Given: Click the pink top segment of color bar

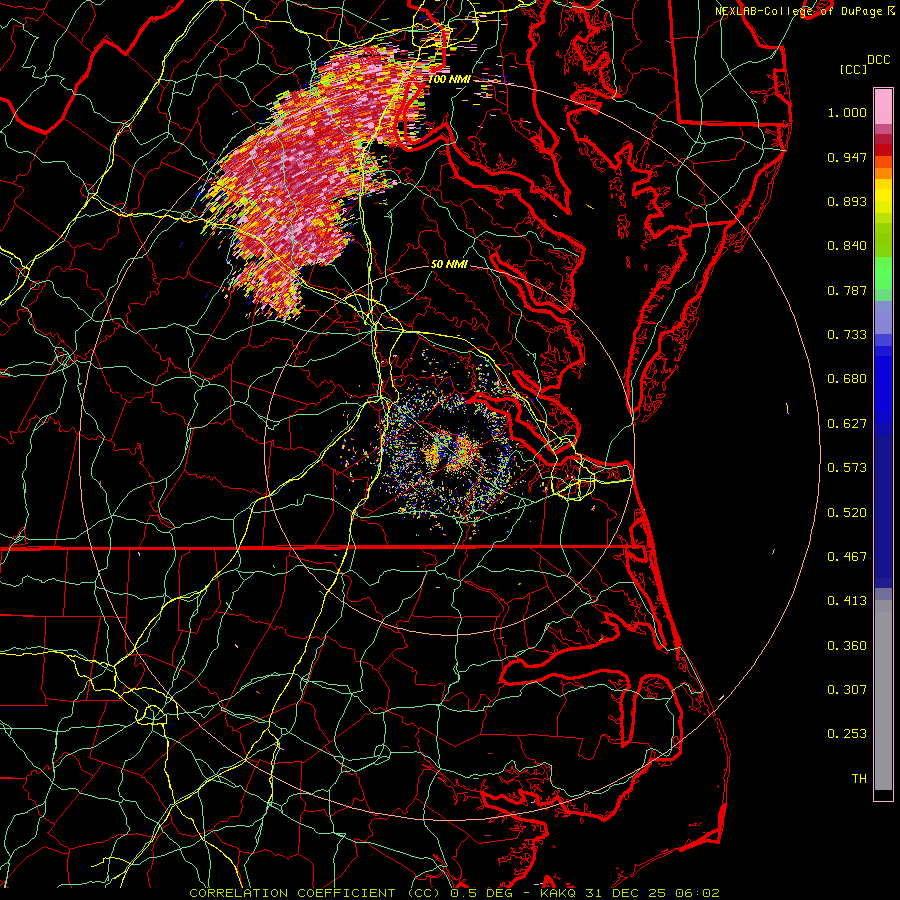Looking at the screenshot, I should [x=883, y=106].
